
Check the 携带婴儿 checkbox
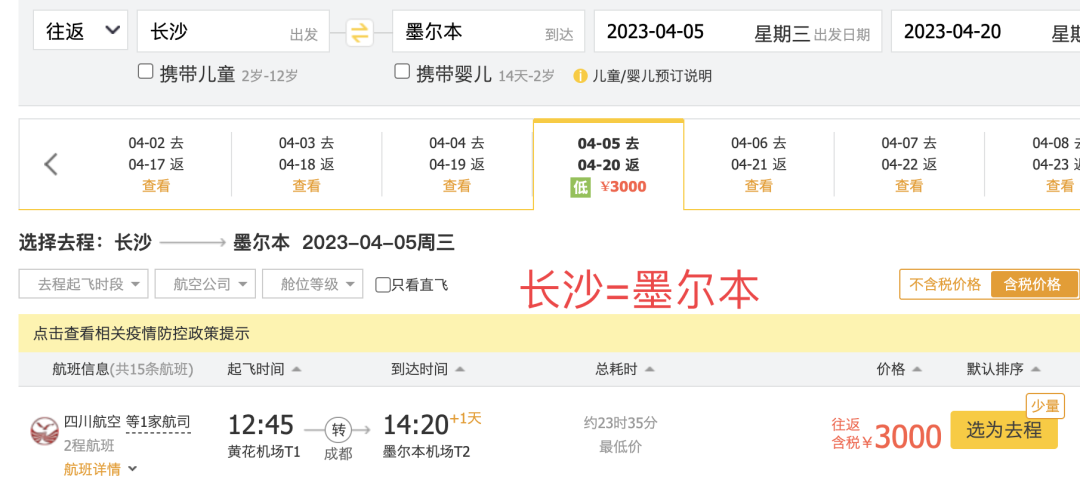(x=402, y=71)
